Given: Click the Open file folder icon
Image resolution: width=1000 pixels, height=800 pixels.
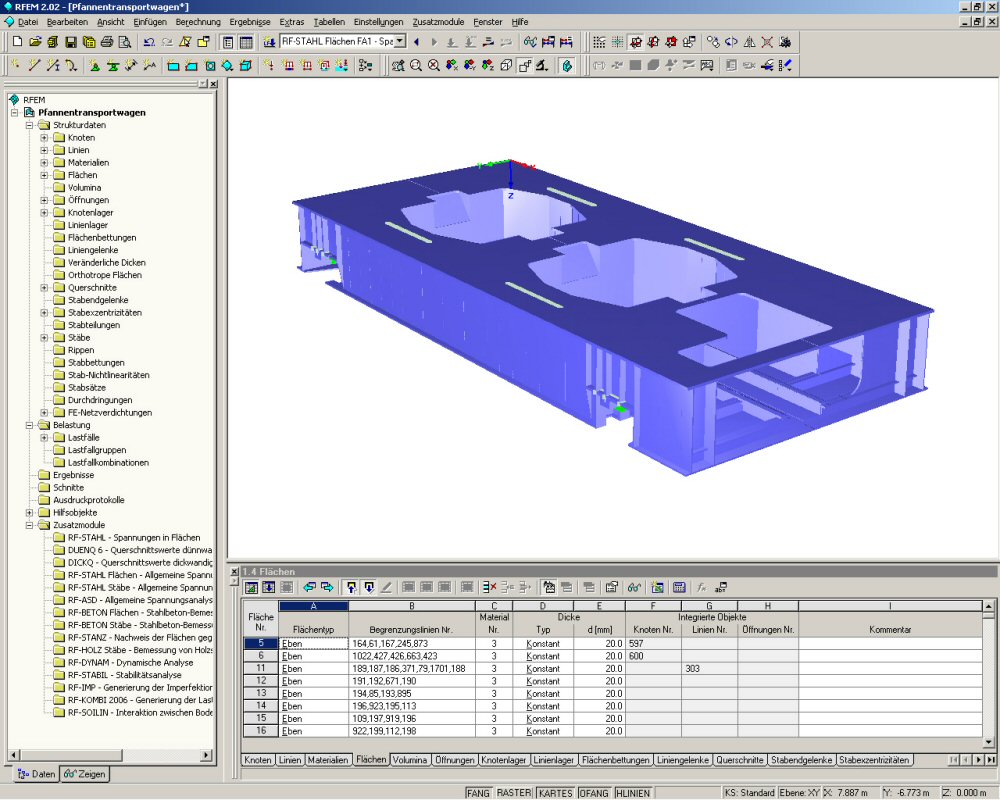Looking at the screenshot, I should tap(35, 42).
